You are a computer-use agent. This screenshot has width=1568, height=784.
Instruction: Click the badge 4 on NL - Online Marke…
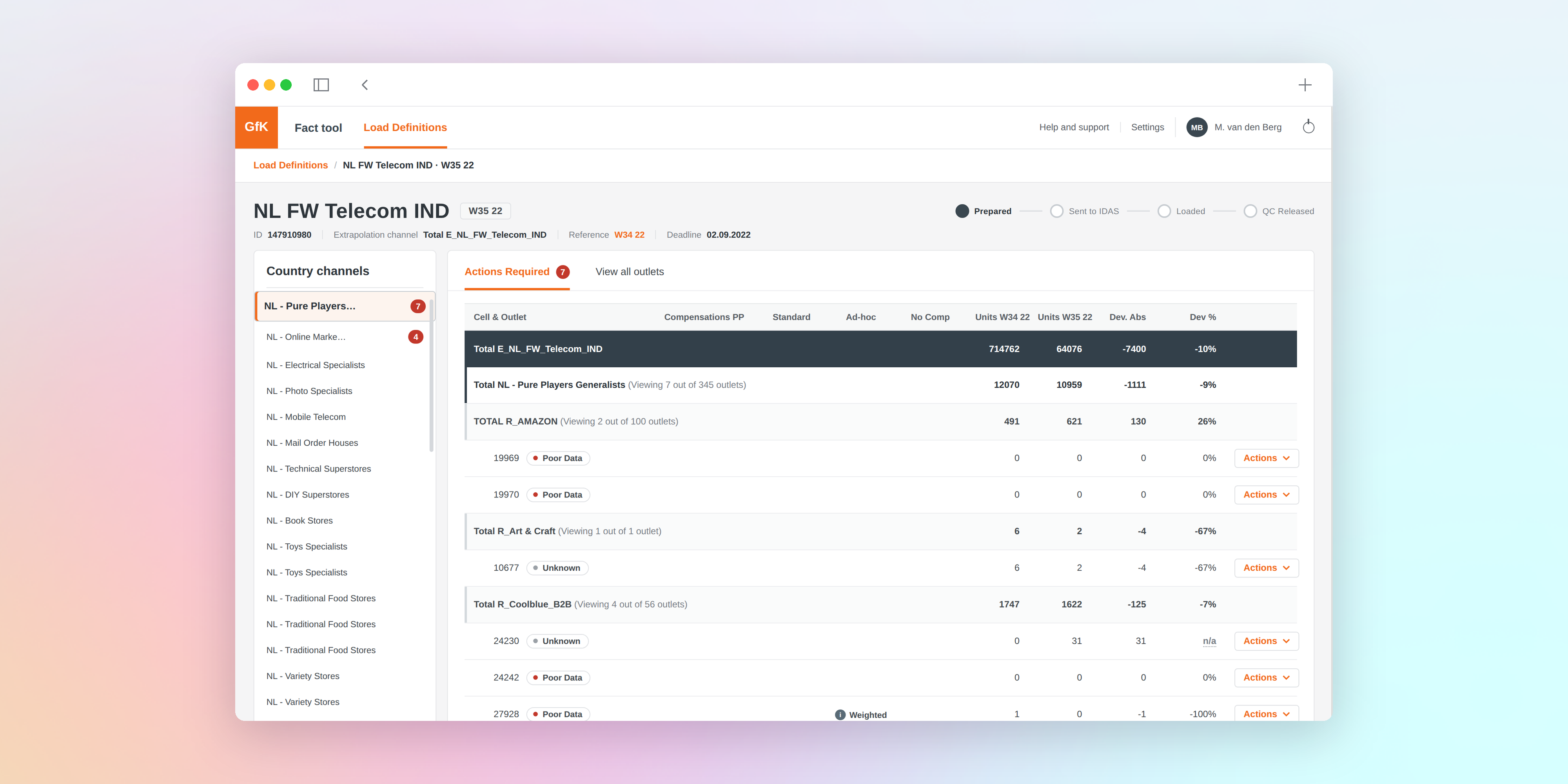416,337
